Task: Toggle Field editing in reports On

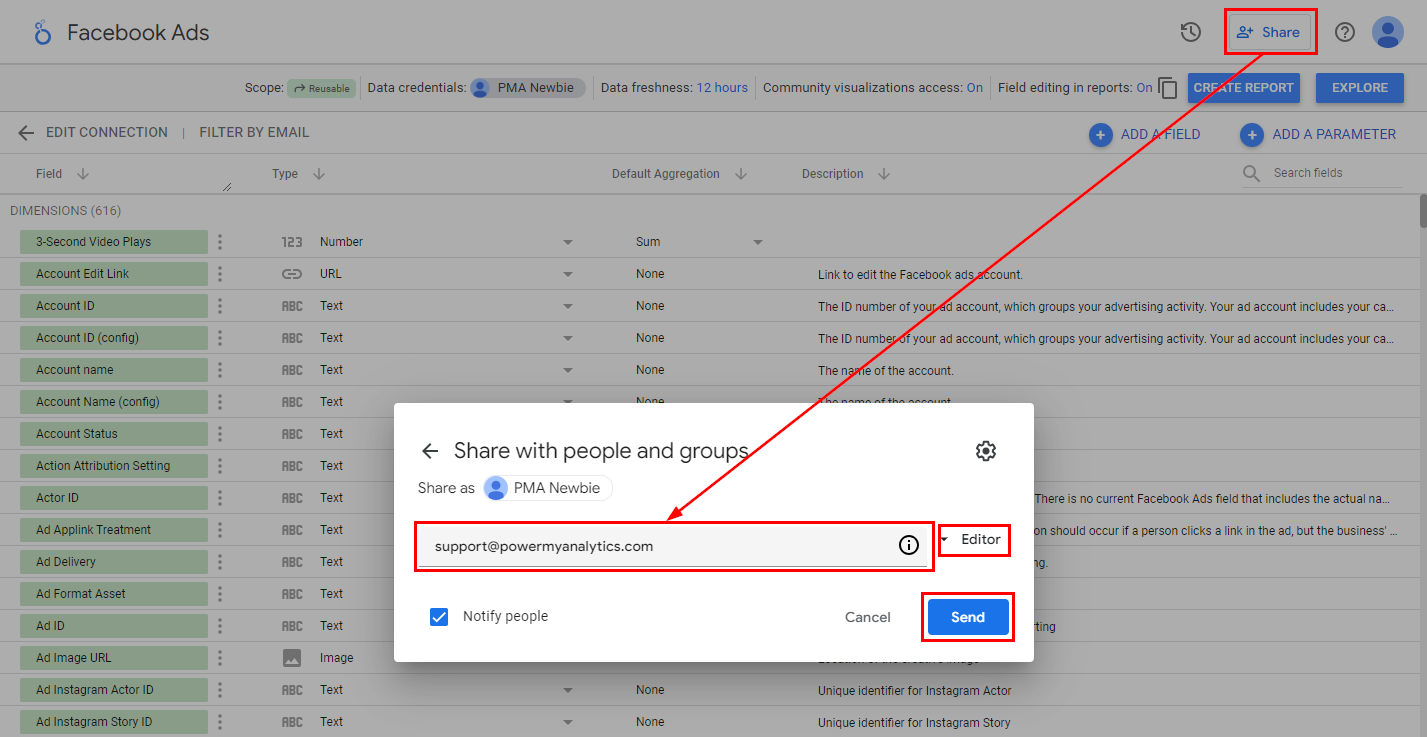Action: [x=1144, y=88]
